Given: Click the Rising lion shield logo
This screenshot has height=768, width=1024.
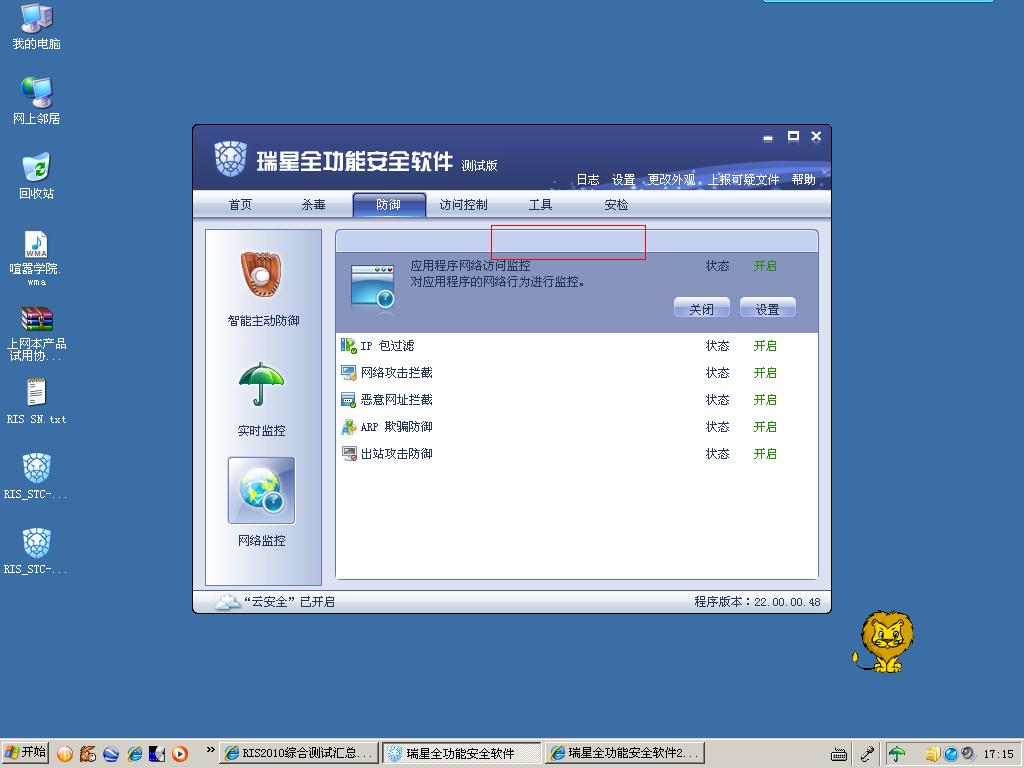Looking at the screenshot, I should (x=231, y=159).
